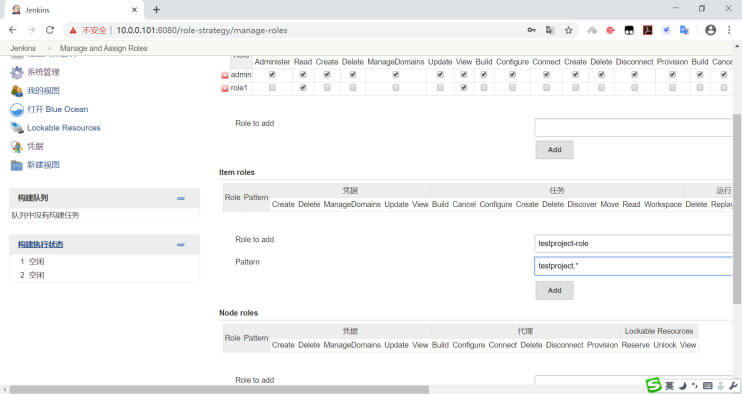This screenshot has width=742, height=394.
Task: Check Disconnect checkbox for role1
Action: click(x=635, y=88)
